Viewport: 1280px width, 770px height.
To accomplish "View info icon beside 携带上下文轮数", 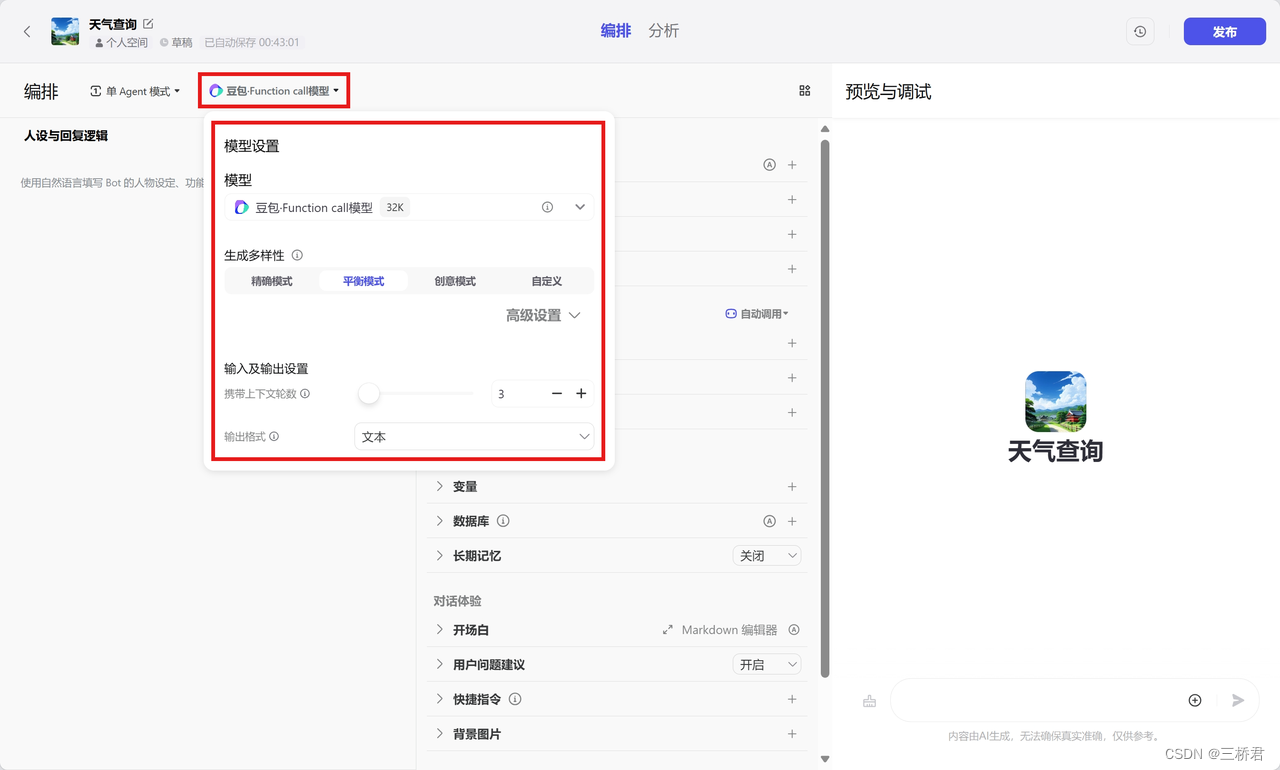I will pos(305,394).
